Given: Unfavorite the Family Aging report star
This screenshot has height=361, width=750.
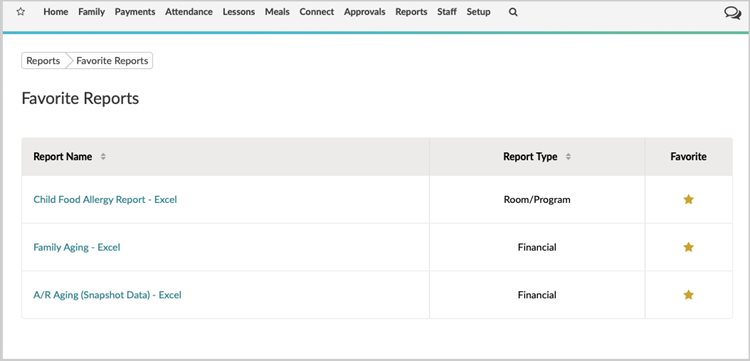Looking at the screenshot, I should click(688, 247).
